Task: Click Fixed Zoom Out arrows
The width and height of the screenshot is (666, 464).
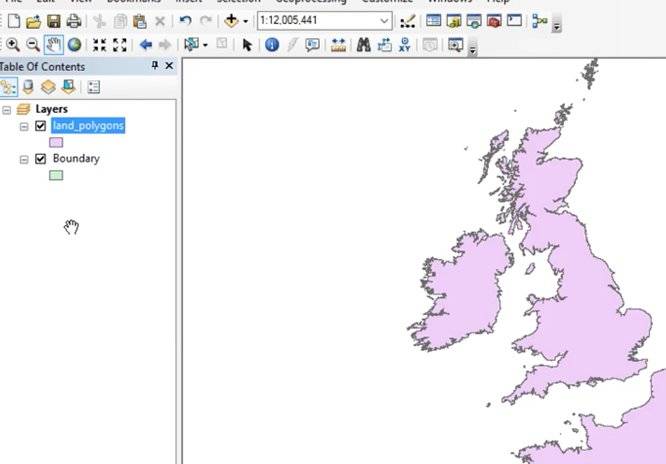Action: pyautogui.click(x=120, y=45)
